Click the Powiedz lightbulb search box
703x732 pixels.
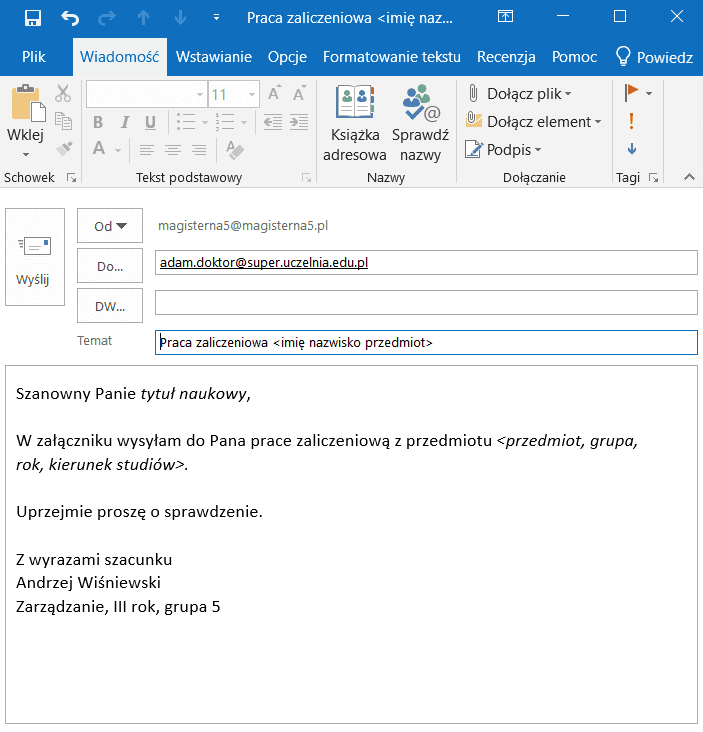[654, 57]
